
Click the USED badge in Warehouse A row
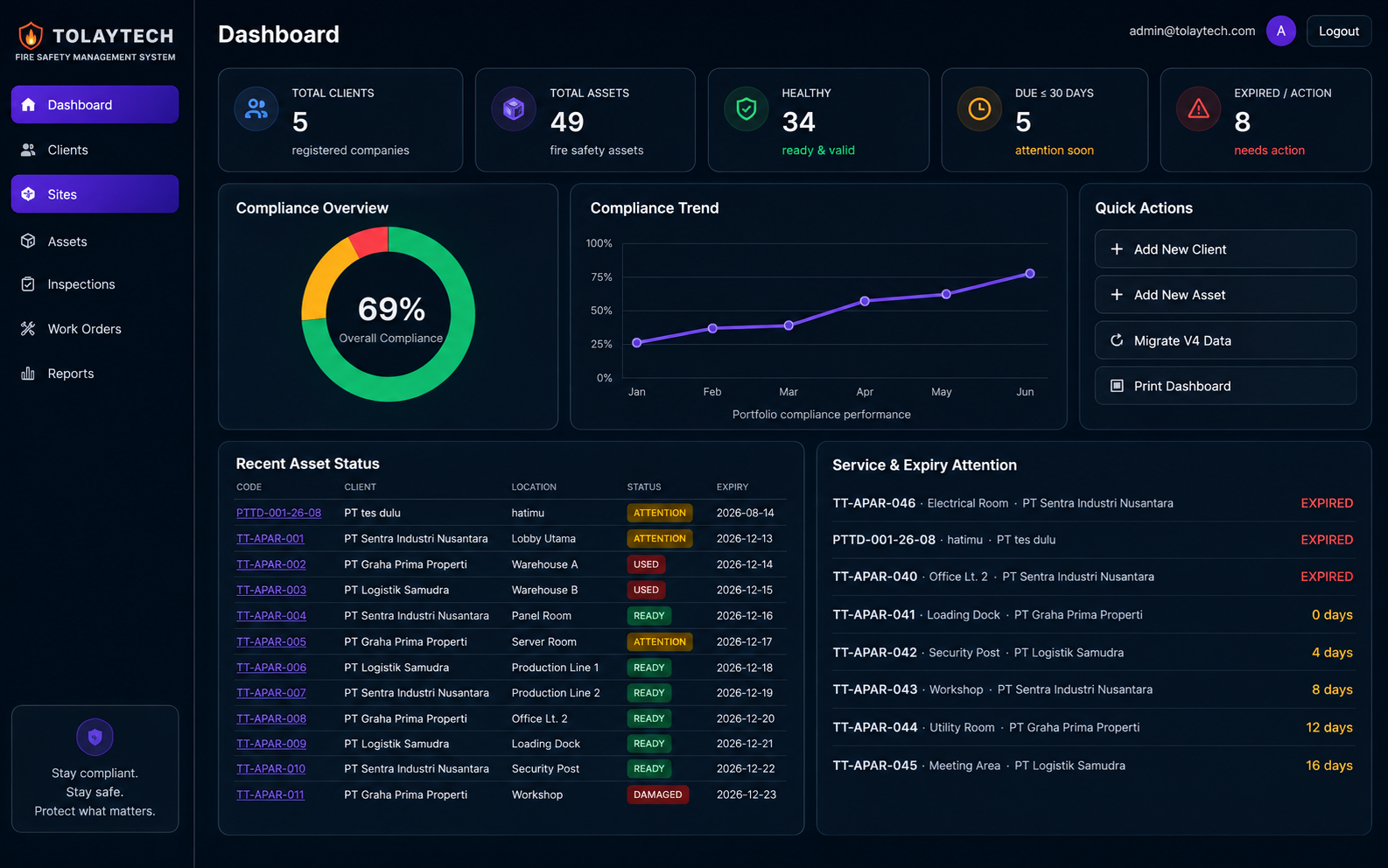[x=646, y=564]
